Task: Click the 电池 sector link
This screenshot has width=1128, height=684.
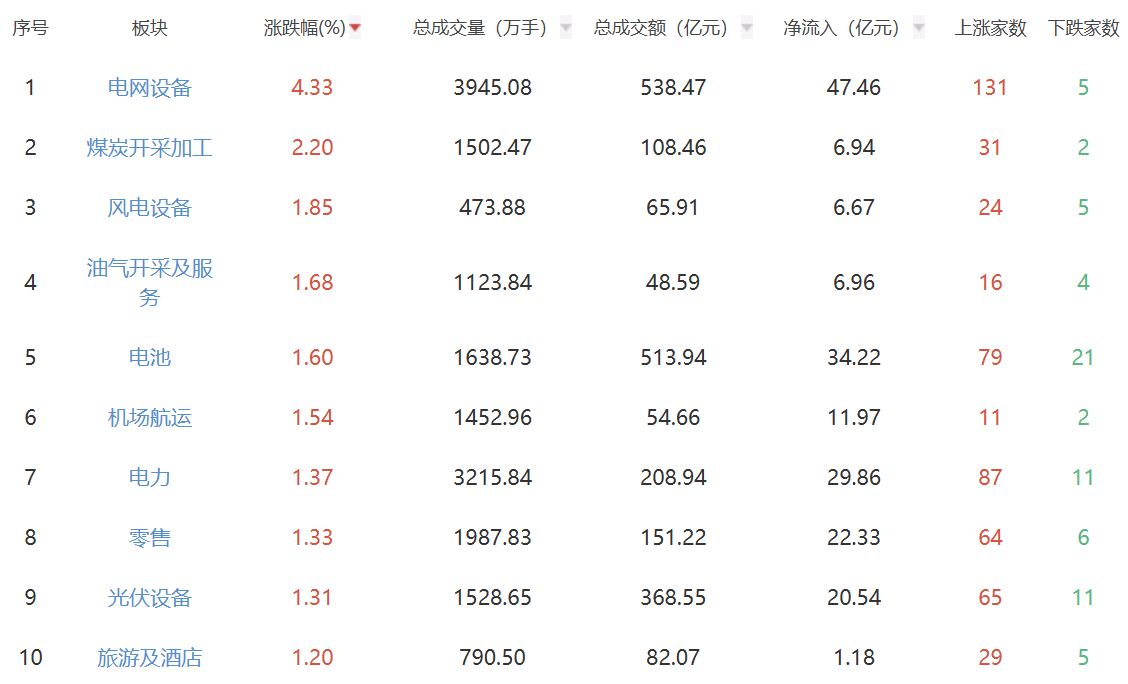Action: pyautogui.click(x=150, y=358)
